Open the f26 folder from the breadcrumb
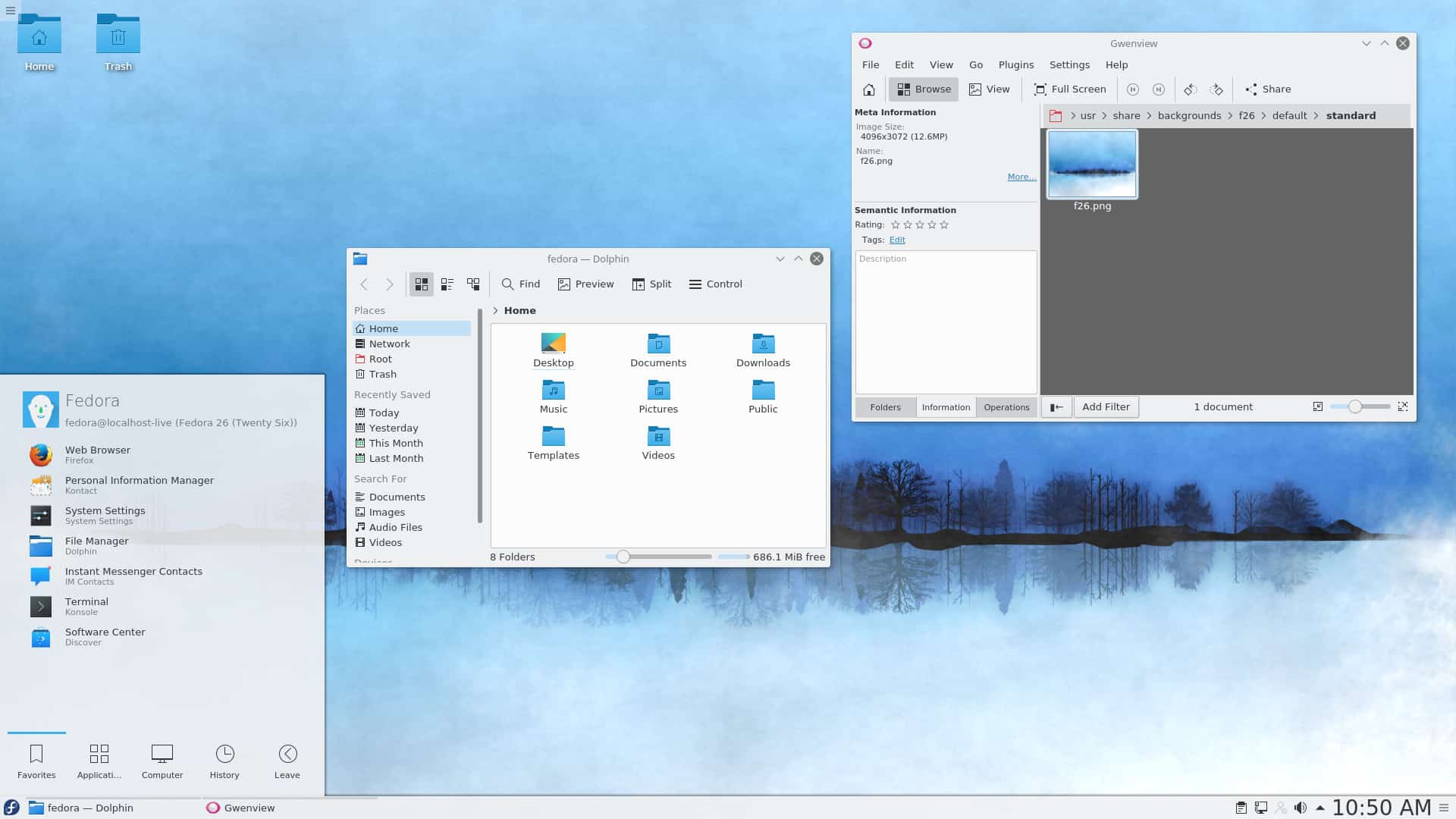 click(1246, 115)
